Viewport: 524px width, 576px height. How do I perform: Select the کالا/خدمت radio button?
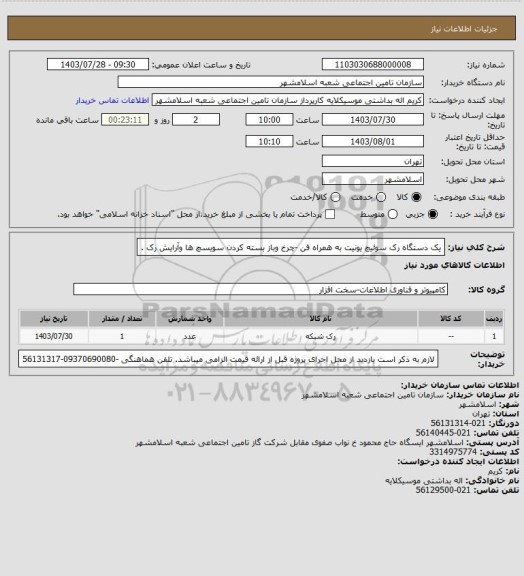[x=335, y=197]
